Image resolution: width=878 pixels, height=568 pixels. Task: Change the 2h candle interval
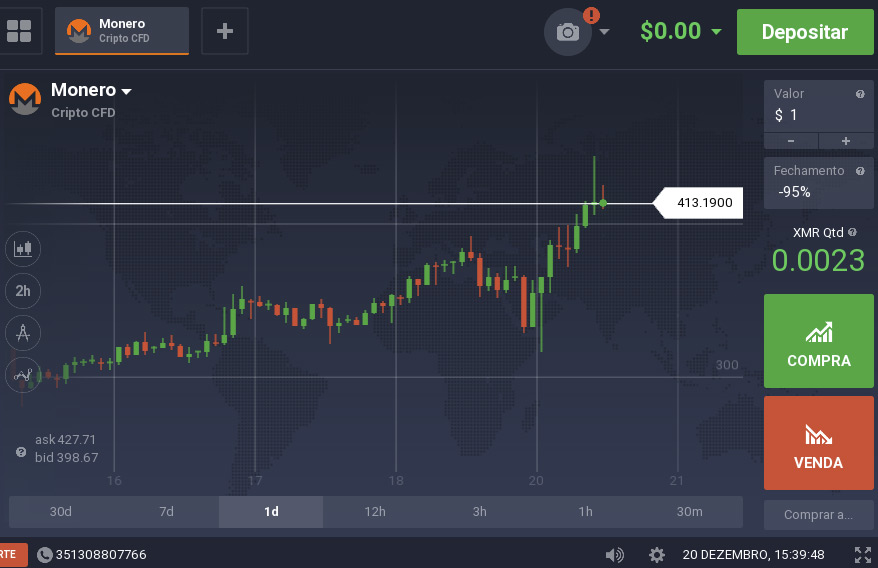click(x=23, y=291)
